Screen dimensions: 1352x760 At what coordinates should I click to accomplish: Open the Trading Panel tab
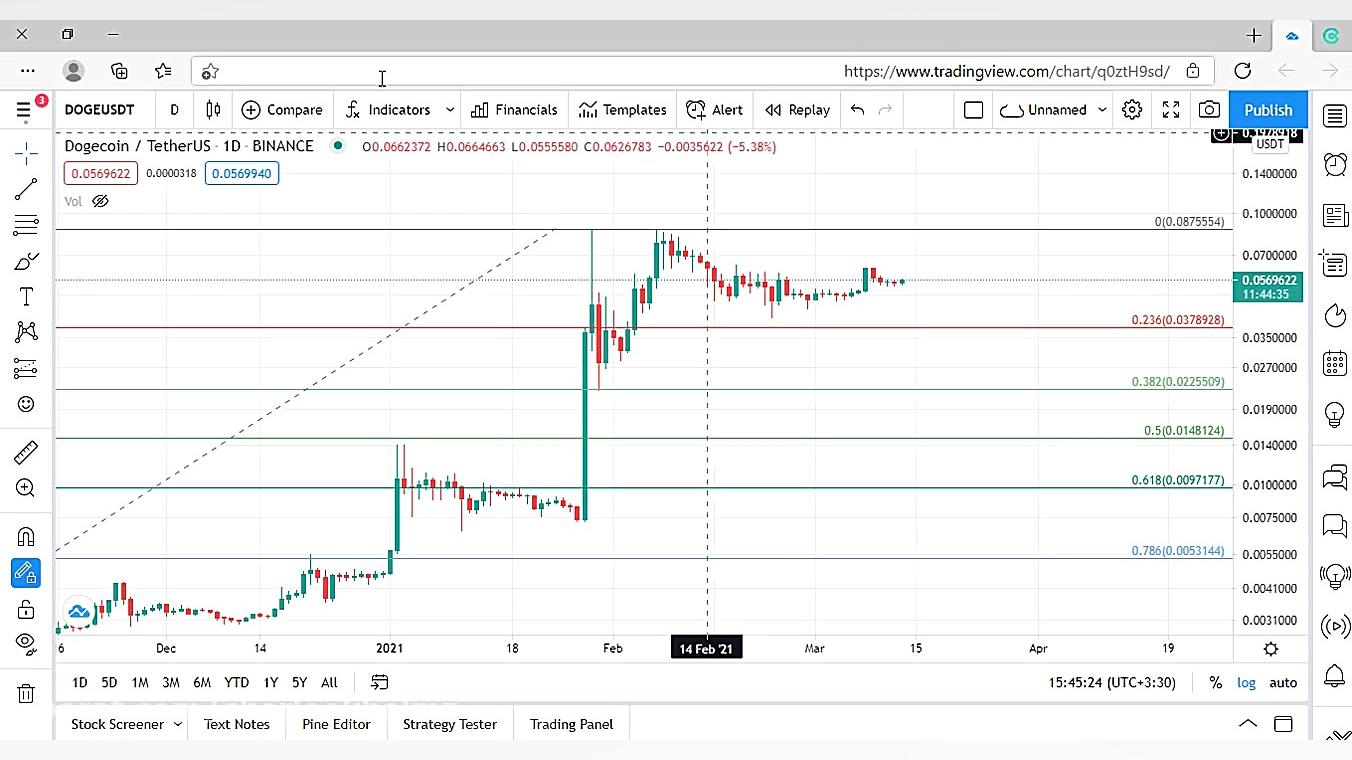tap(571, 724)
